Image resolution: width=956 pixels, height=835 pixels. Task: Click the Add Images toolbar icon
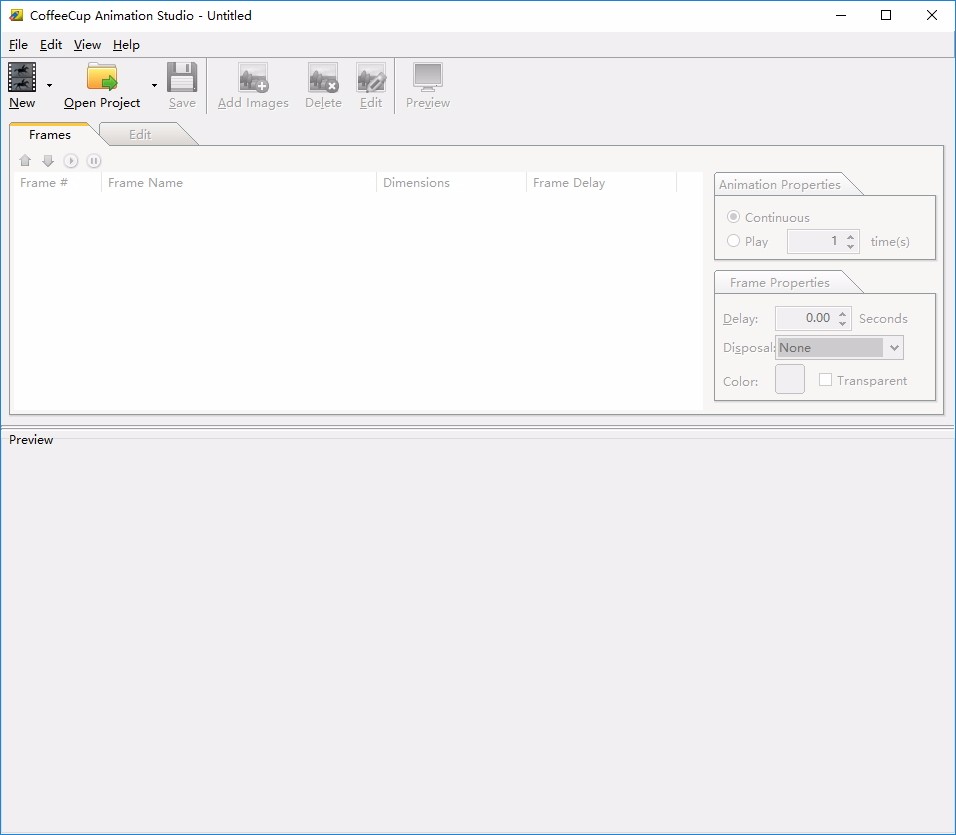[253, 77]
